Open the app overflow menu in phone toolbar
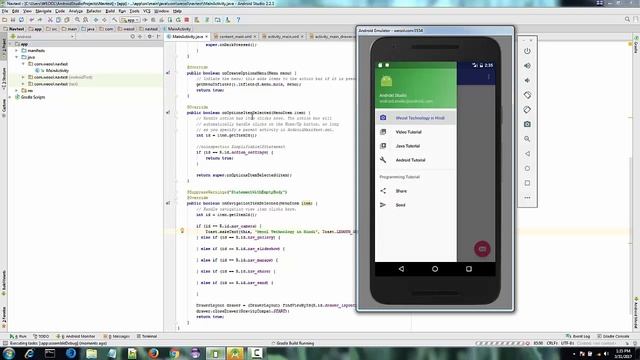 tap(489, 77)
